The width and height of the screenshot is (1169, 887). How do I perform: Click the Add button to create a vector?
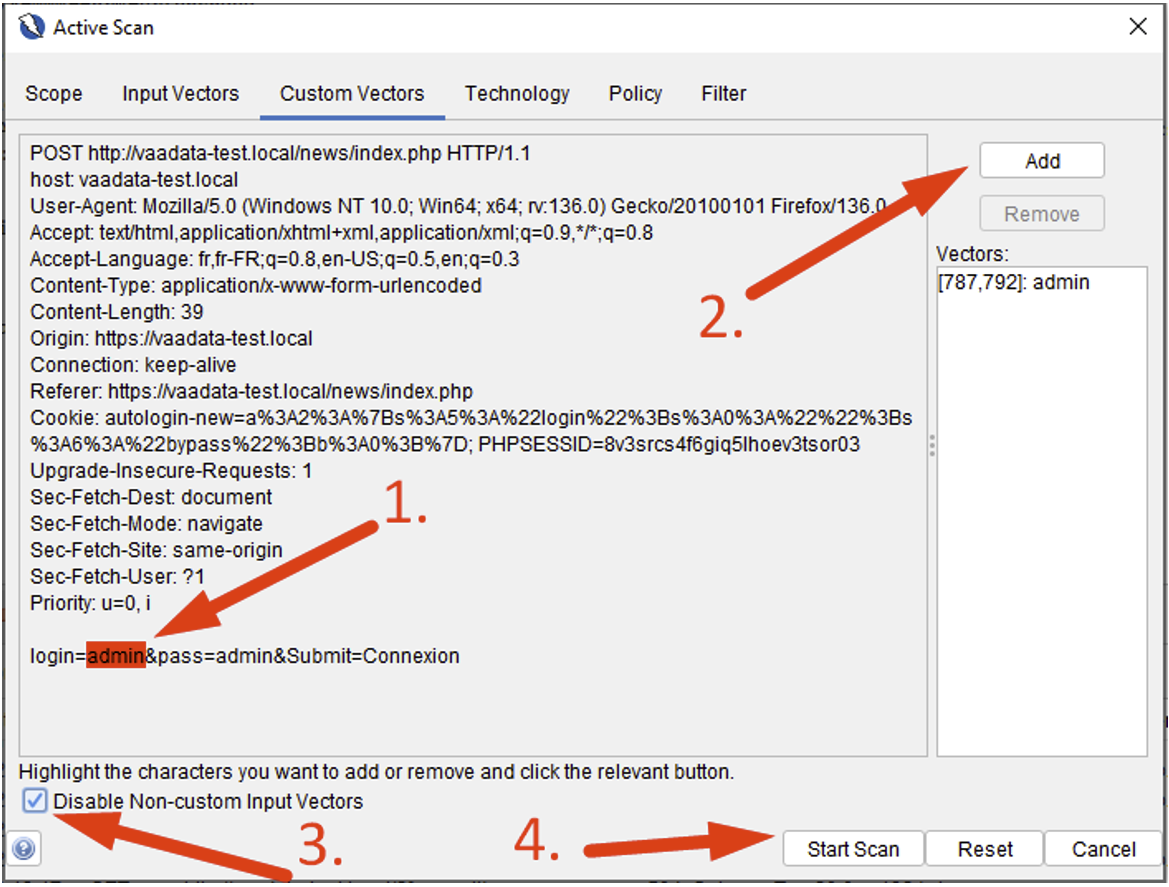point(1041,160)
